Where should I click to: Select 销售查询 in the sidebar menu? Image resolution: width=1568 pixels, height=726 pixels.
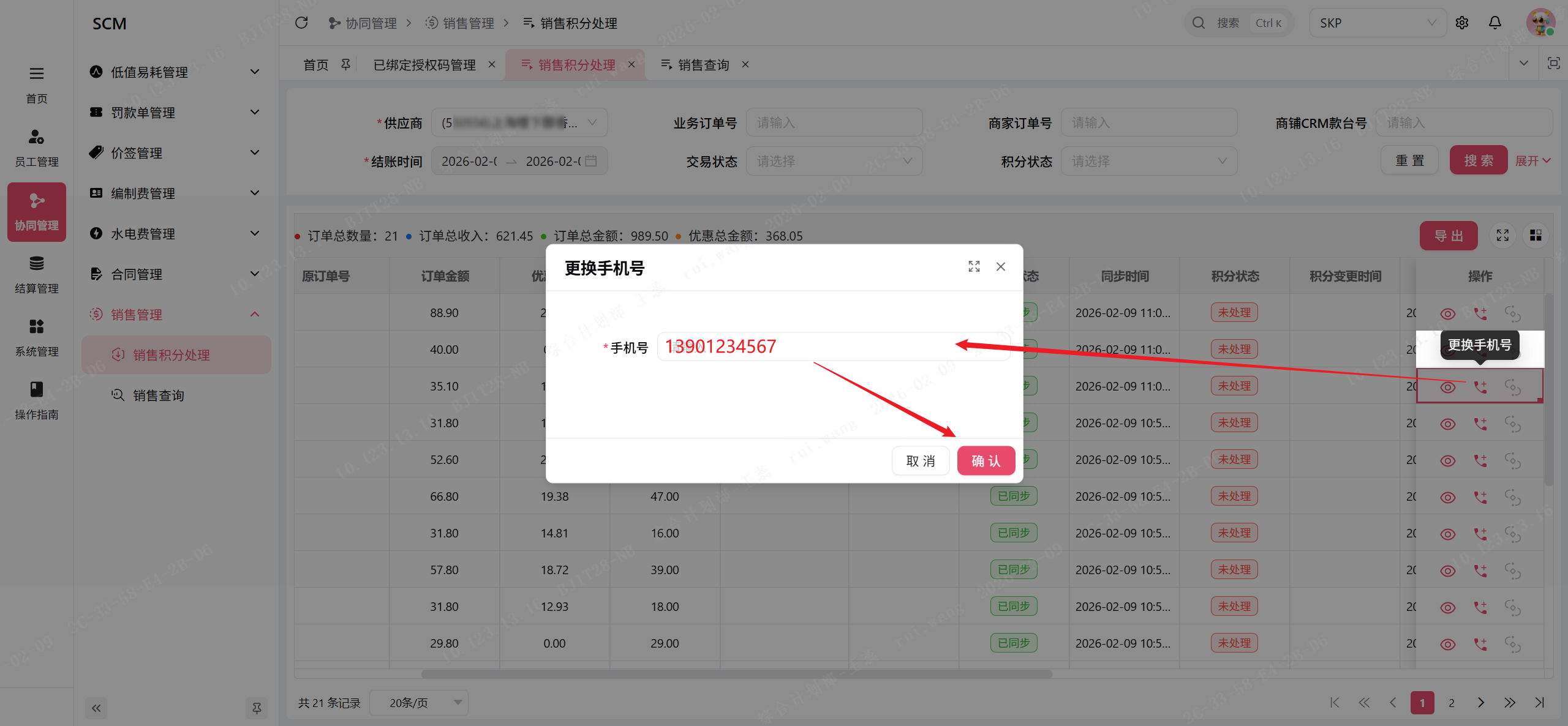pos(159,395)
